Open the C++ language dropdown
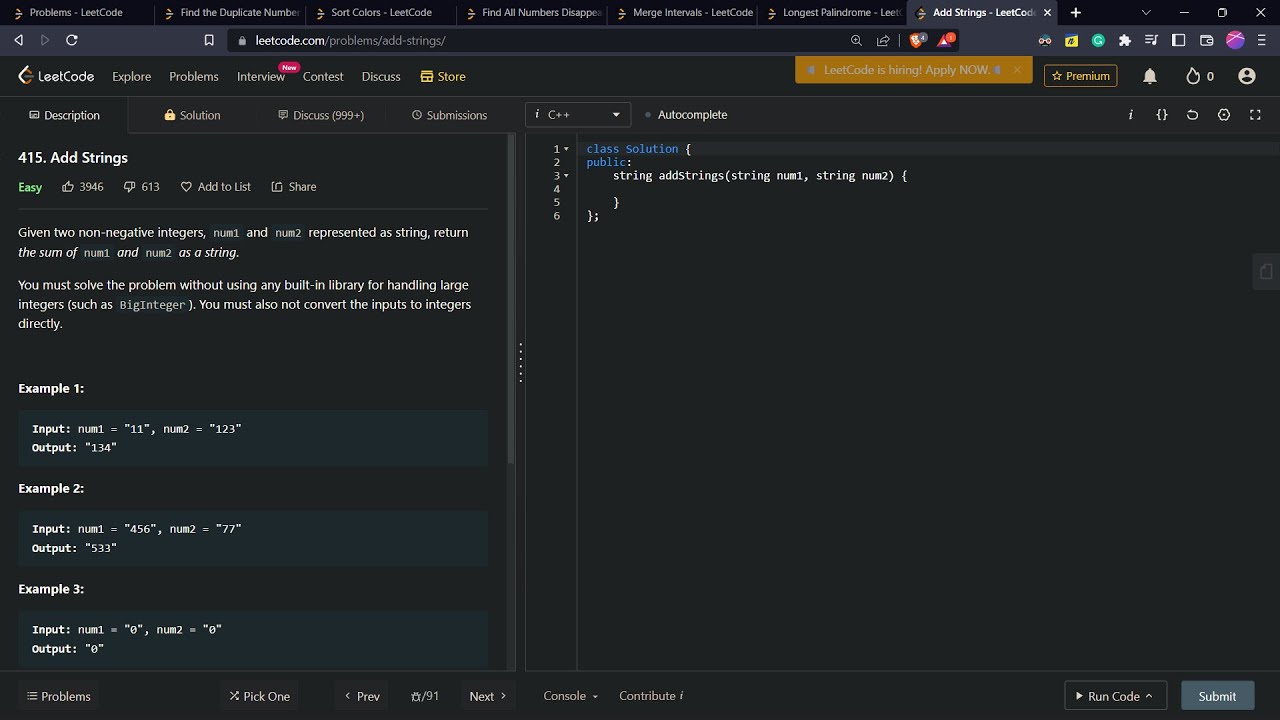1280x720 pixels. point(578,115)
